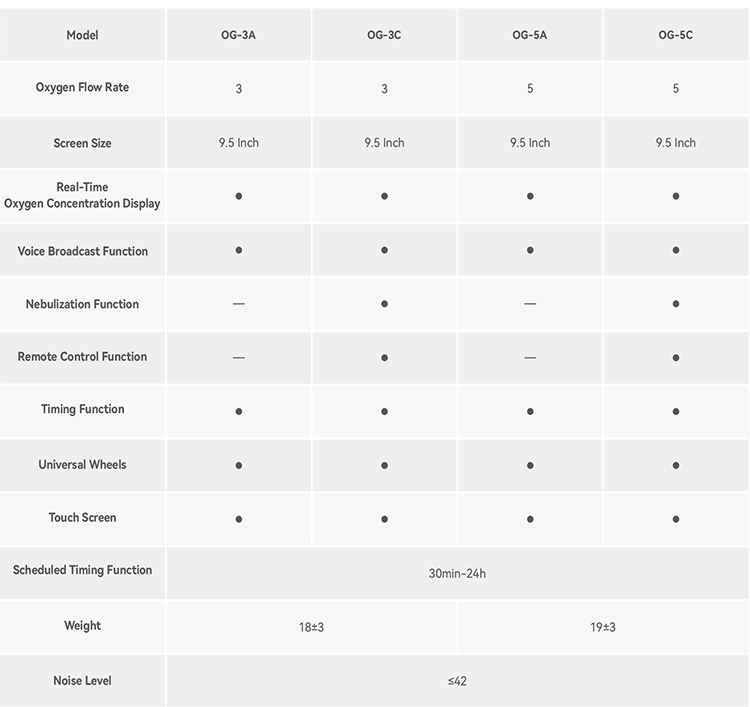Click the 30min-24h value cell

click(x=457, y=573)
